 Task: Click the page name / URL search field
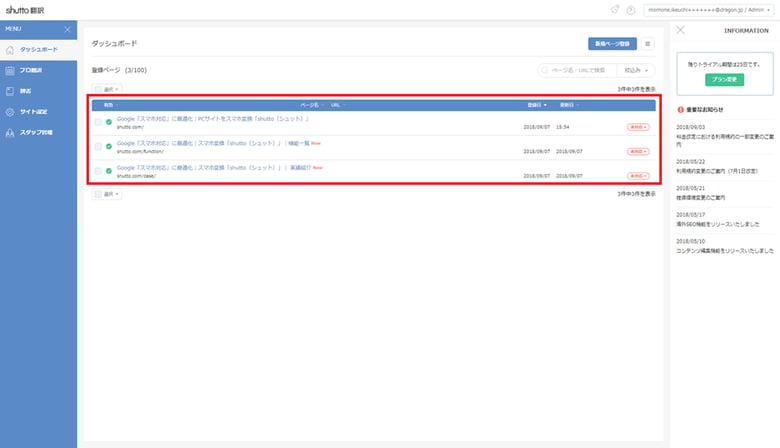coord(580,70)
